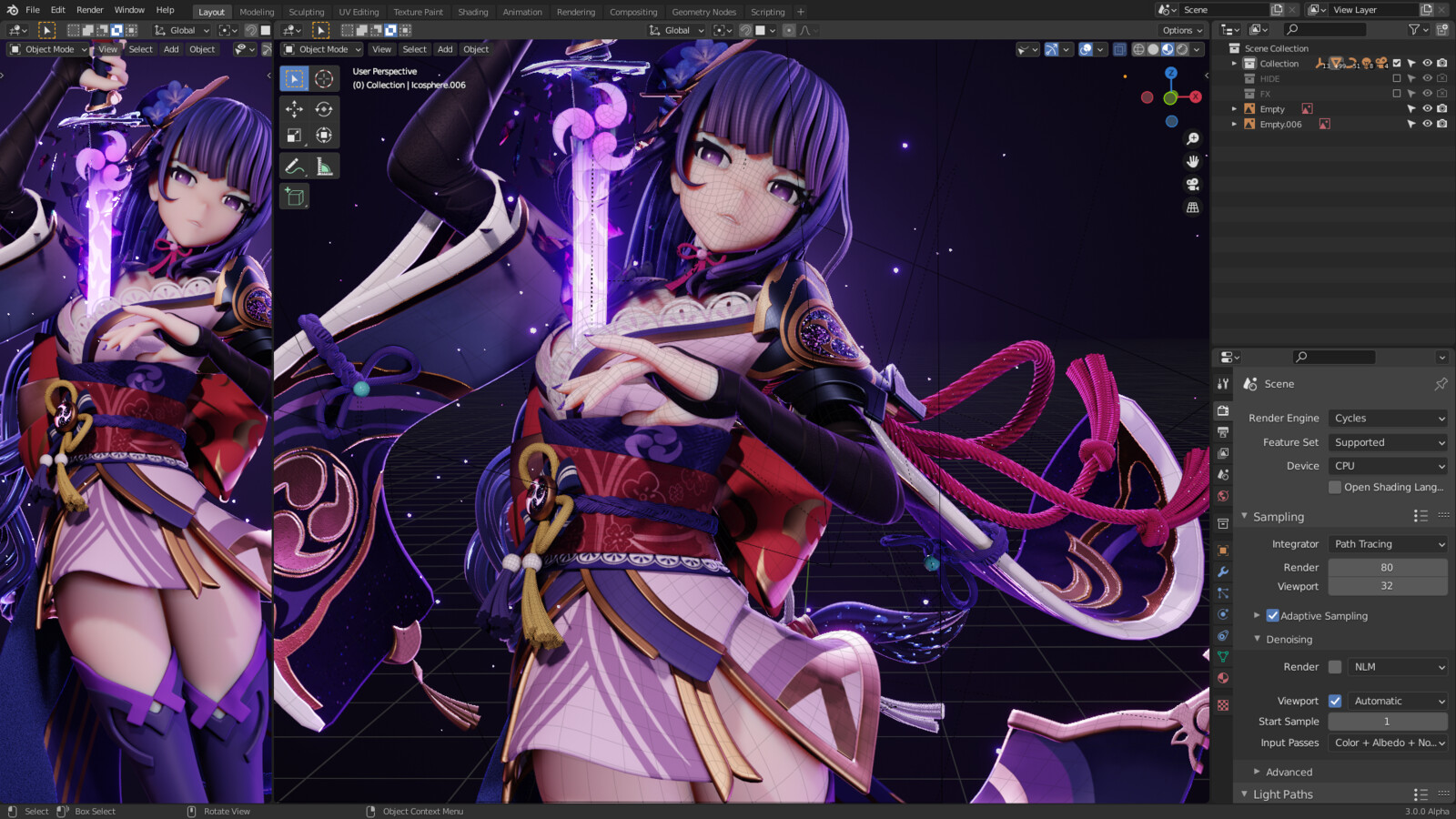Viewport: 1456px width, 819px height.
Task: Hide Empty.006 with its eye icon
Action: (1427, 124)
